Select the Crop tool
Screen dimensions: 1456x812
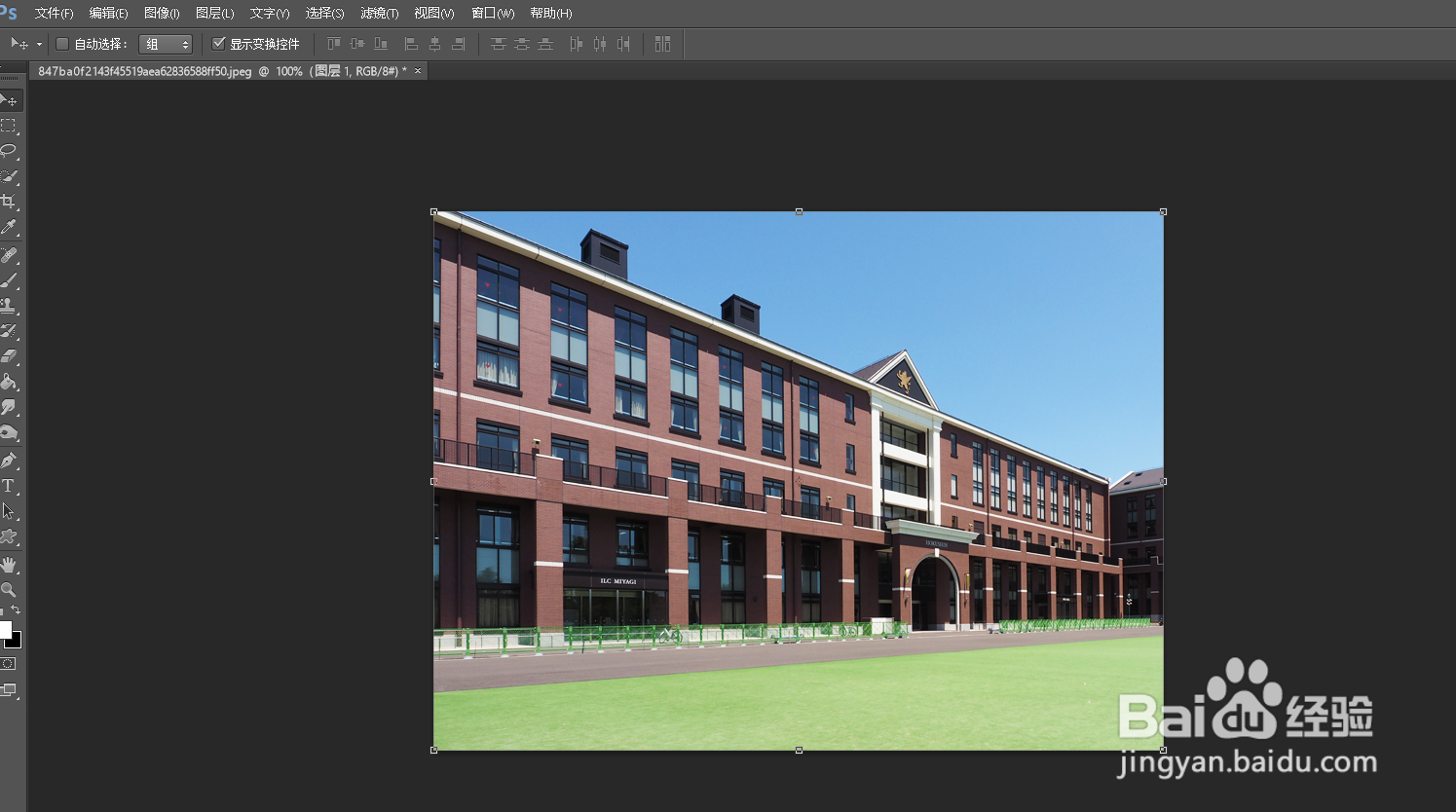(x=9, y=202)
